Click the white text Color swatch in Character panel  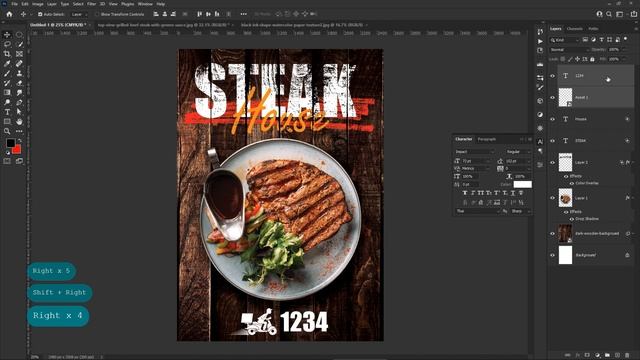[x=522, y=184]
